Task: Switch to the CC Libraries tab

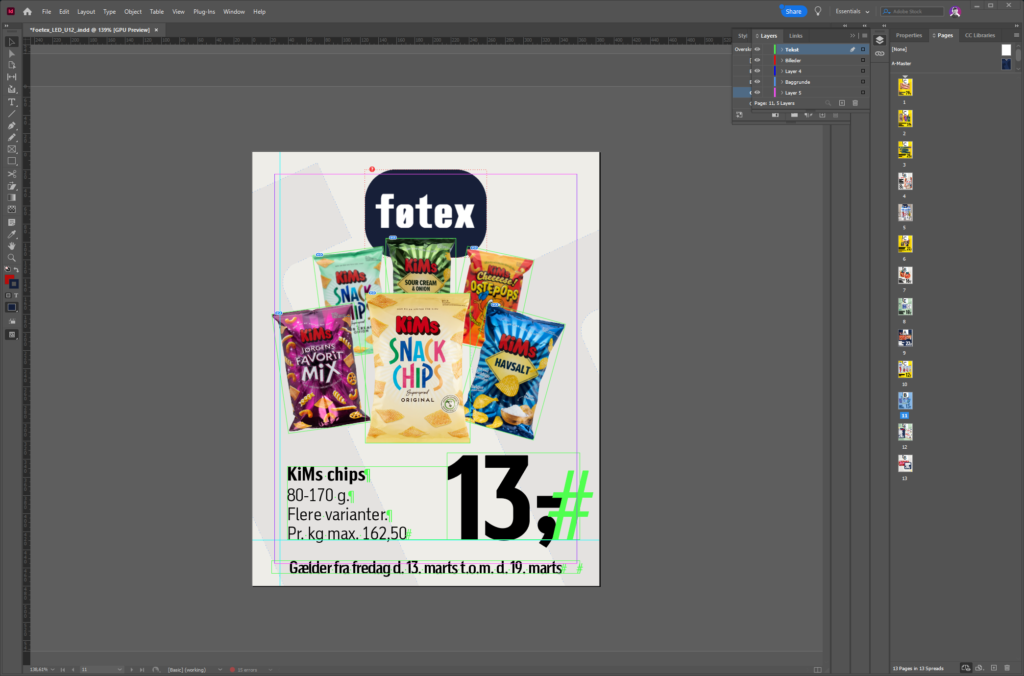Action: 980,35
